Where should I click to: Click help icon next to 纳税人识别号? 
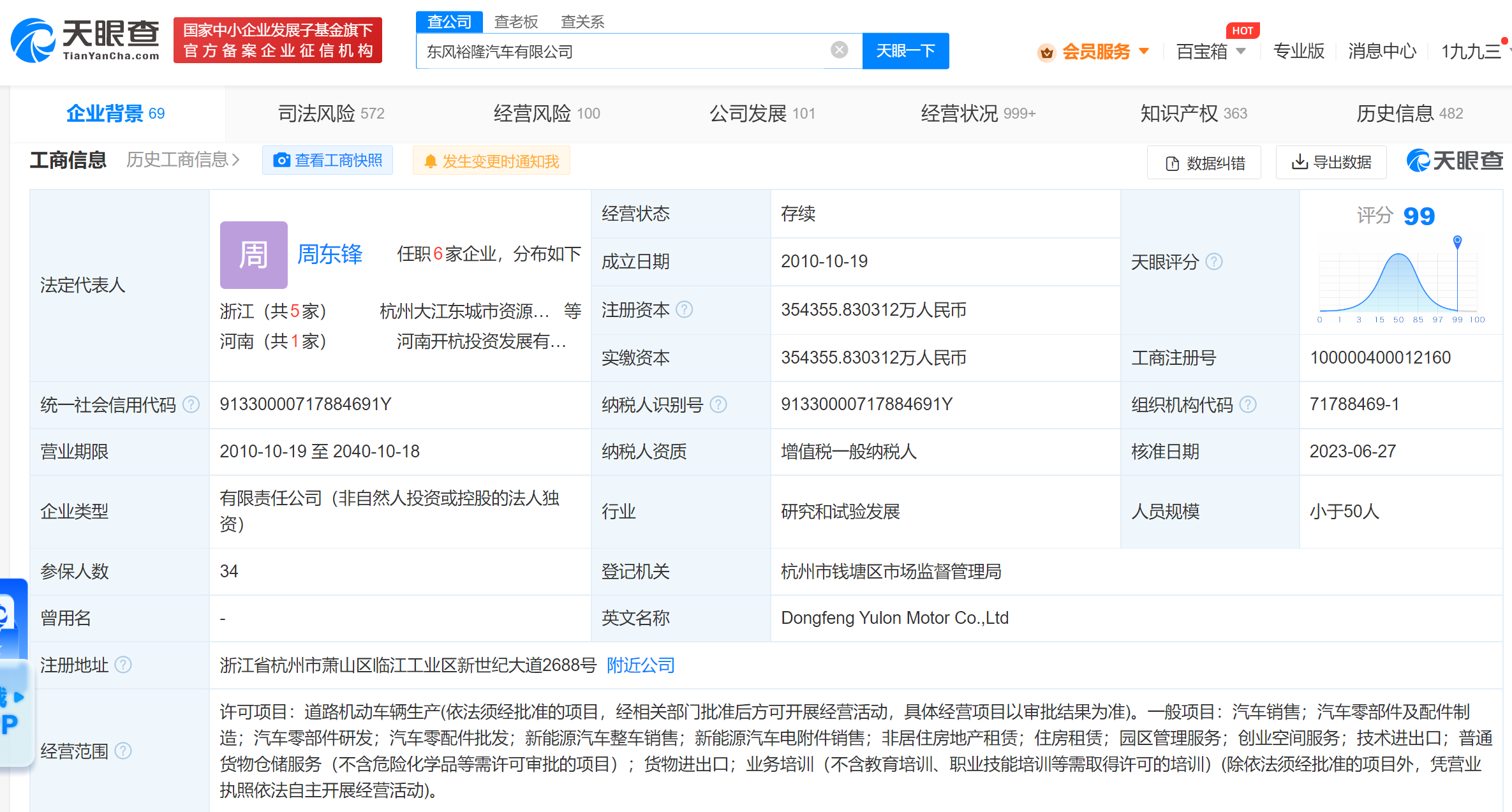pos(718,404)
